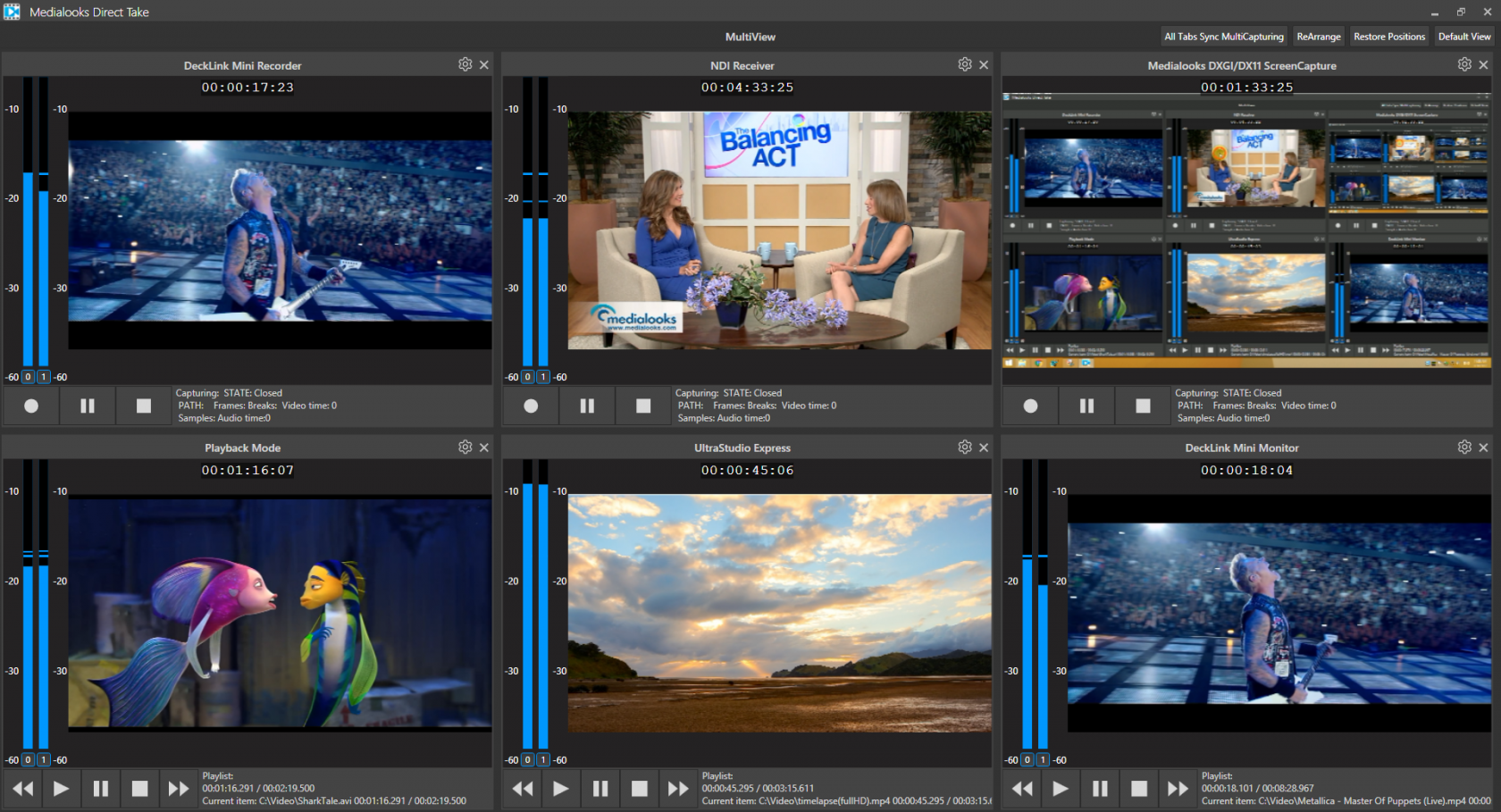
Task: Pause playback in Playback Mode
Action: tap(100, 788)
